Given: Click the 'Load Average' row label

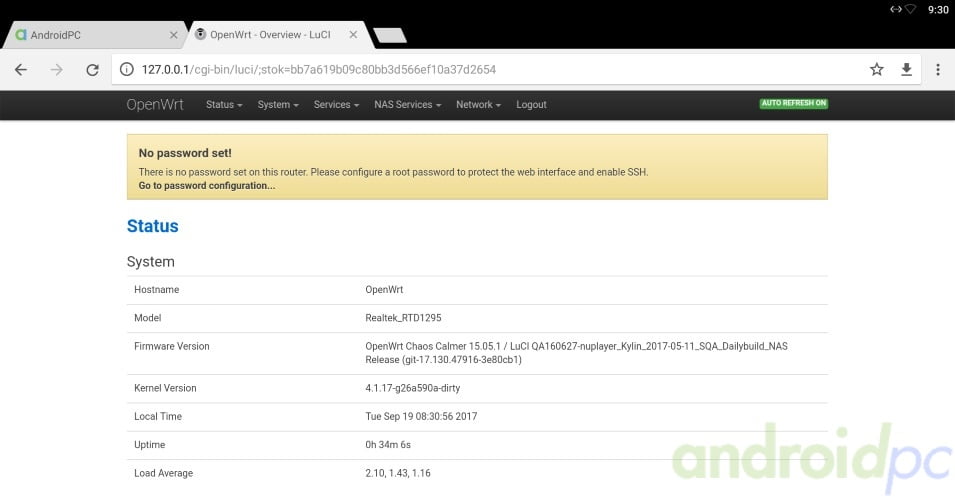Looking at the screenshot, I should coord(163,473).
